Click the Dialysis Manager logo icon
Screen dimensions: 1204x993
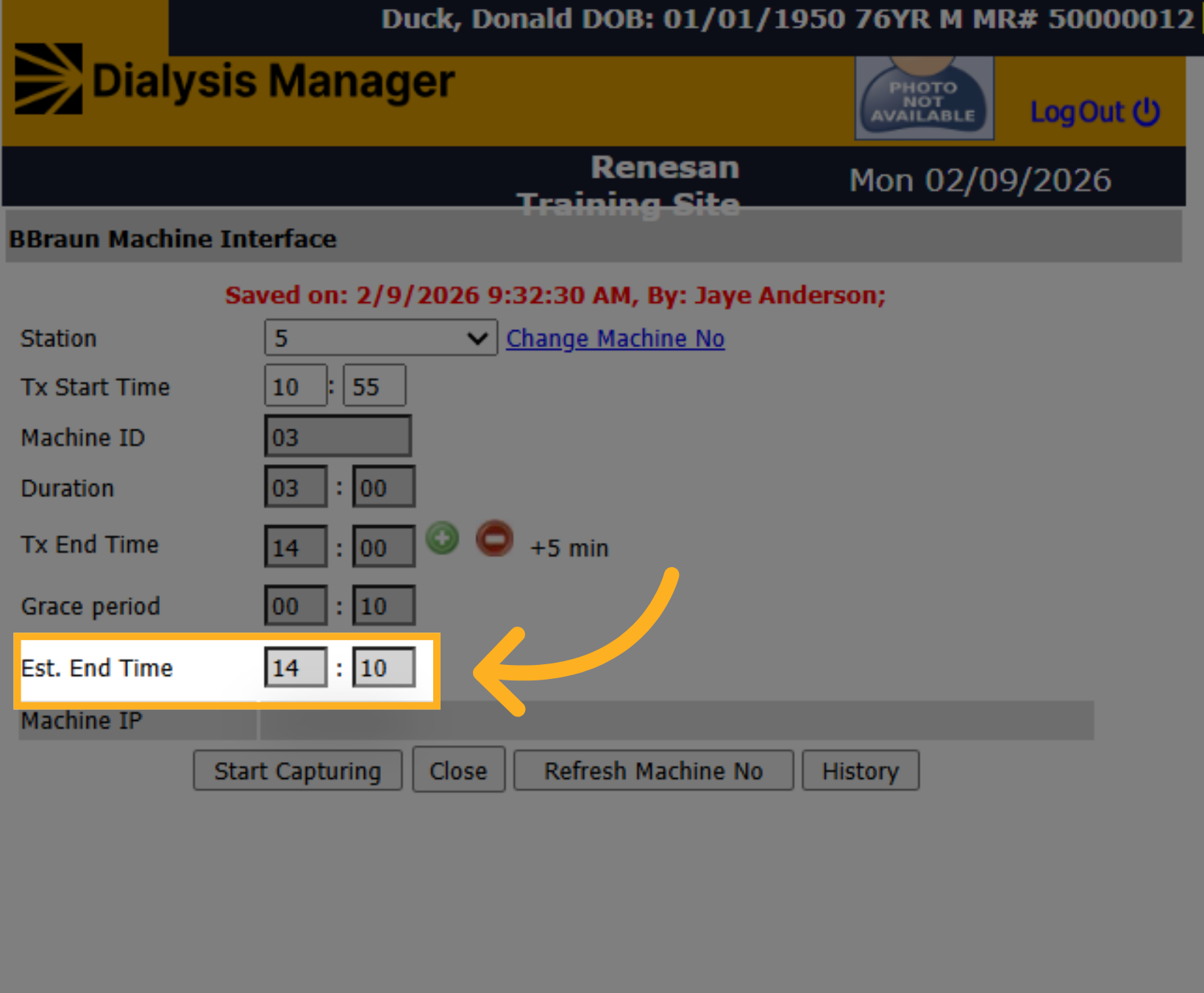[x=49, y=79]
